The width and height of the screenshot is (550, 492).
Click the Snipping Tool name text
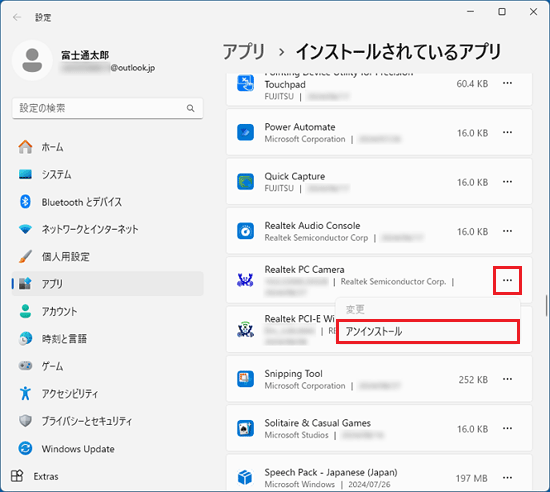tap(293, 373)
